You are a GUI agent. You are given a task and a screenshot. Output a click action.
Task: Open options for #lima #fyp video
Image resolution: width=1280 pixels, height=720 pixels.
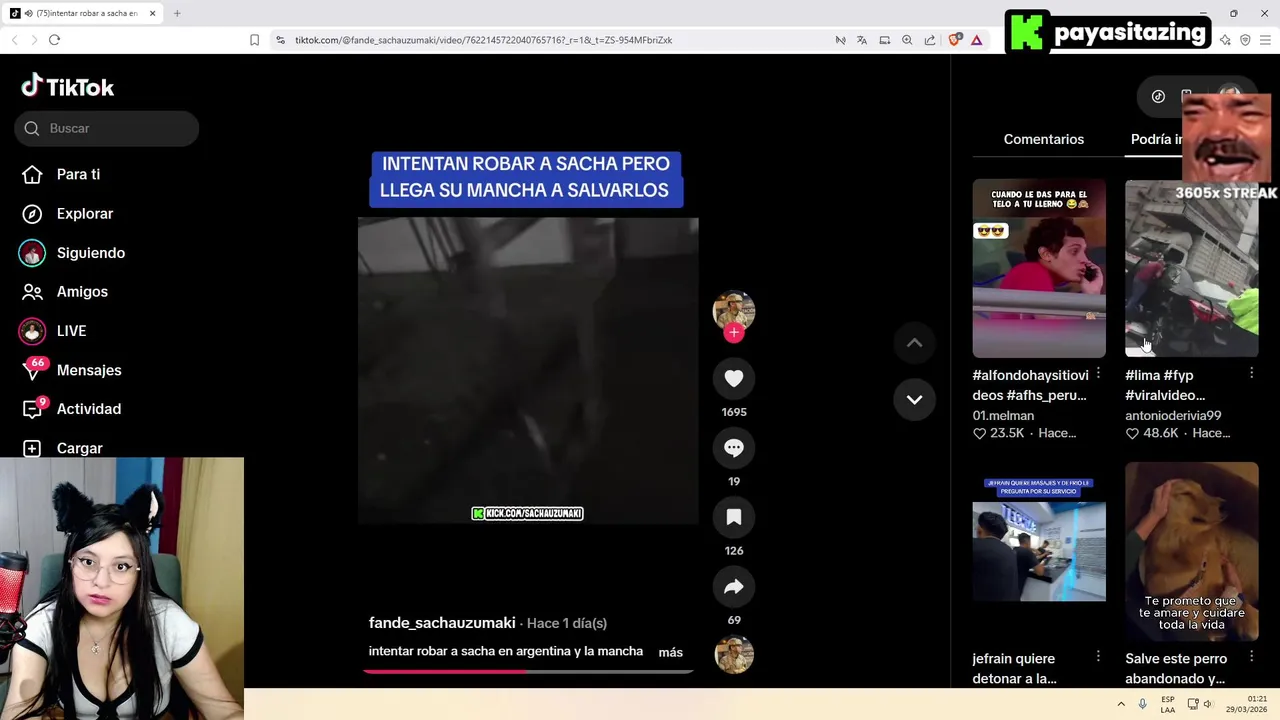[x=1251, y=373]
